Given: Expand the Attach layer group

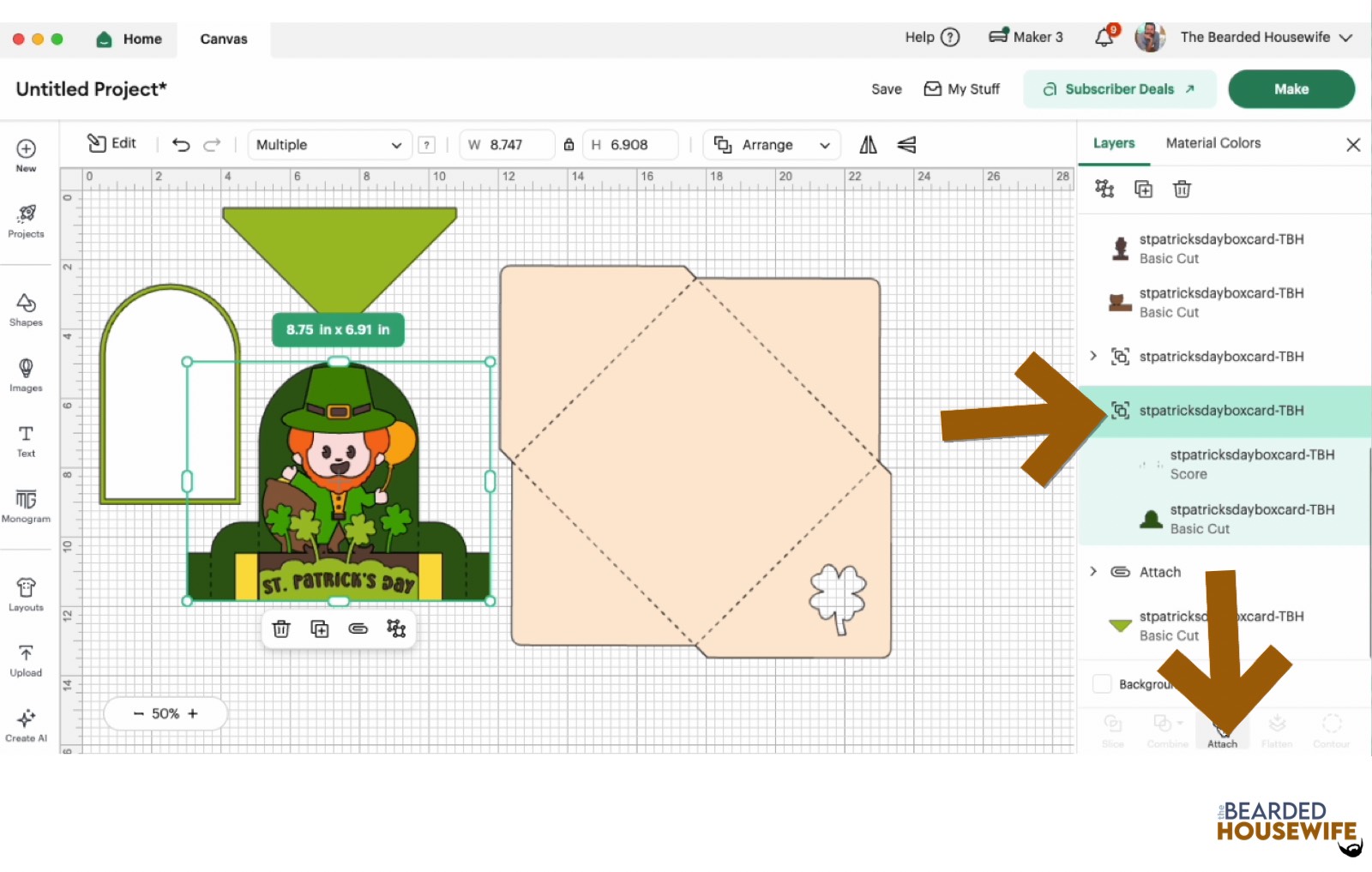Looking at the screenshot, I should [1093, 572].
